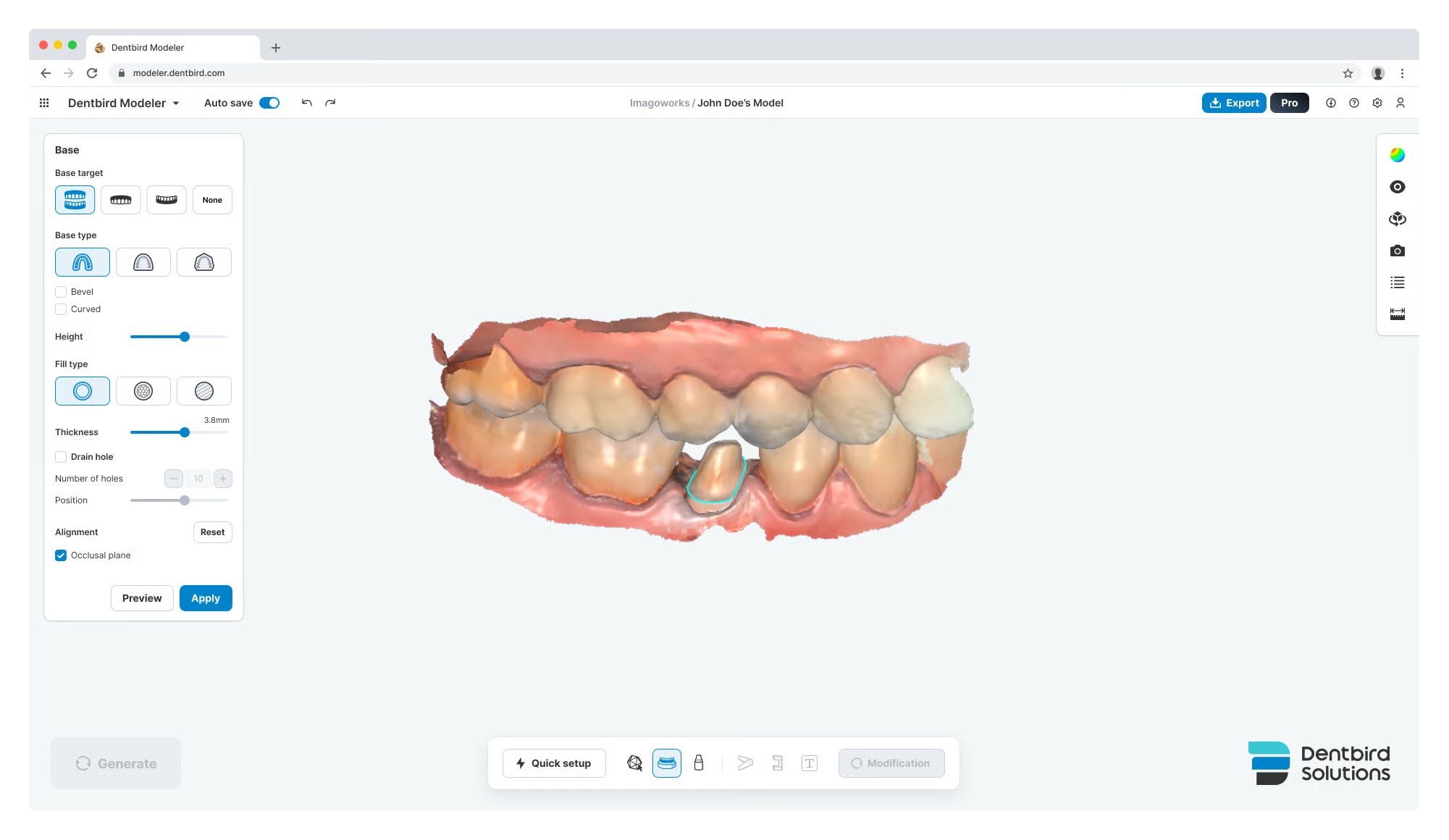Select both jaws base target icon
The image size is (1449, 840).
coord(75,200)
